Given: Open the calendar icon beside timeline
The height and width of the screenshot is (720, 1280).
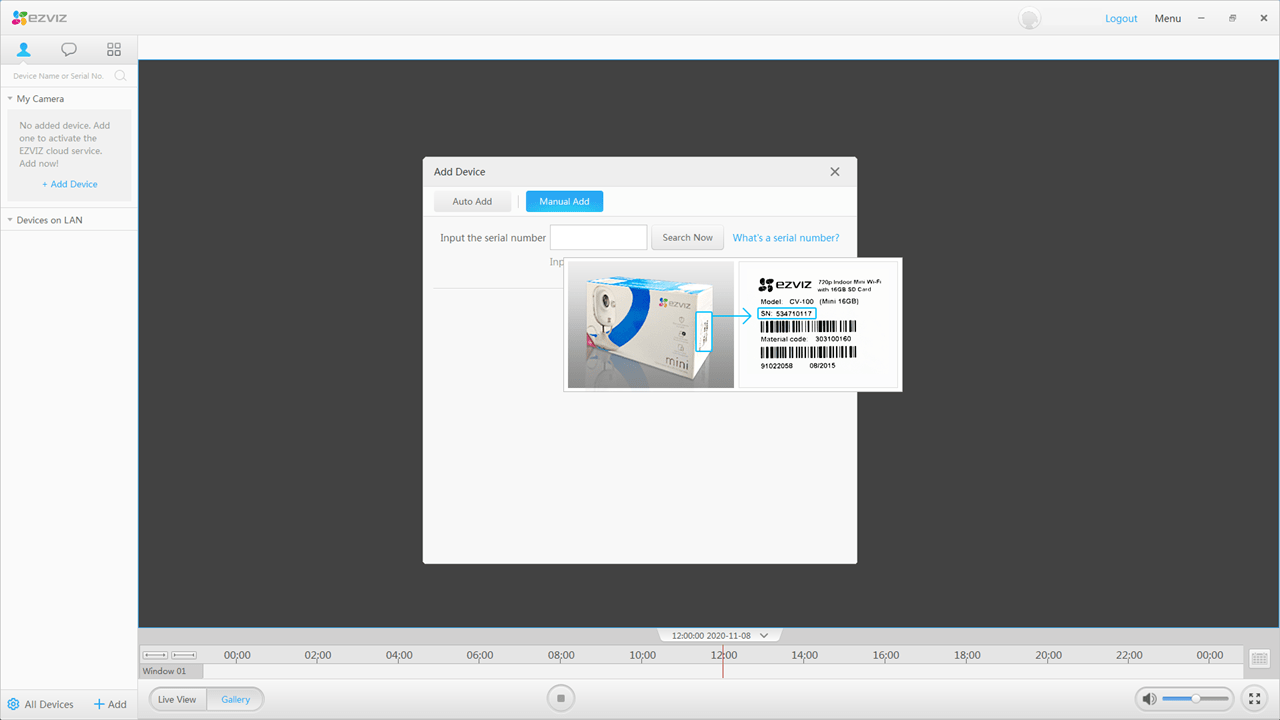Looking at the screenshot, I should (1259, 658).
